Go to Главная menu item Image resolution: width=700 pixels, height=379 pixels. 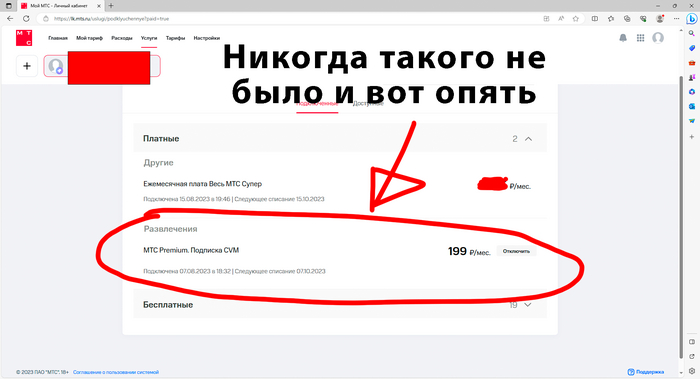(x=58, y=38)
